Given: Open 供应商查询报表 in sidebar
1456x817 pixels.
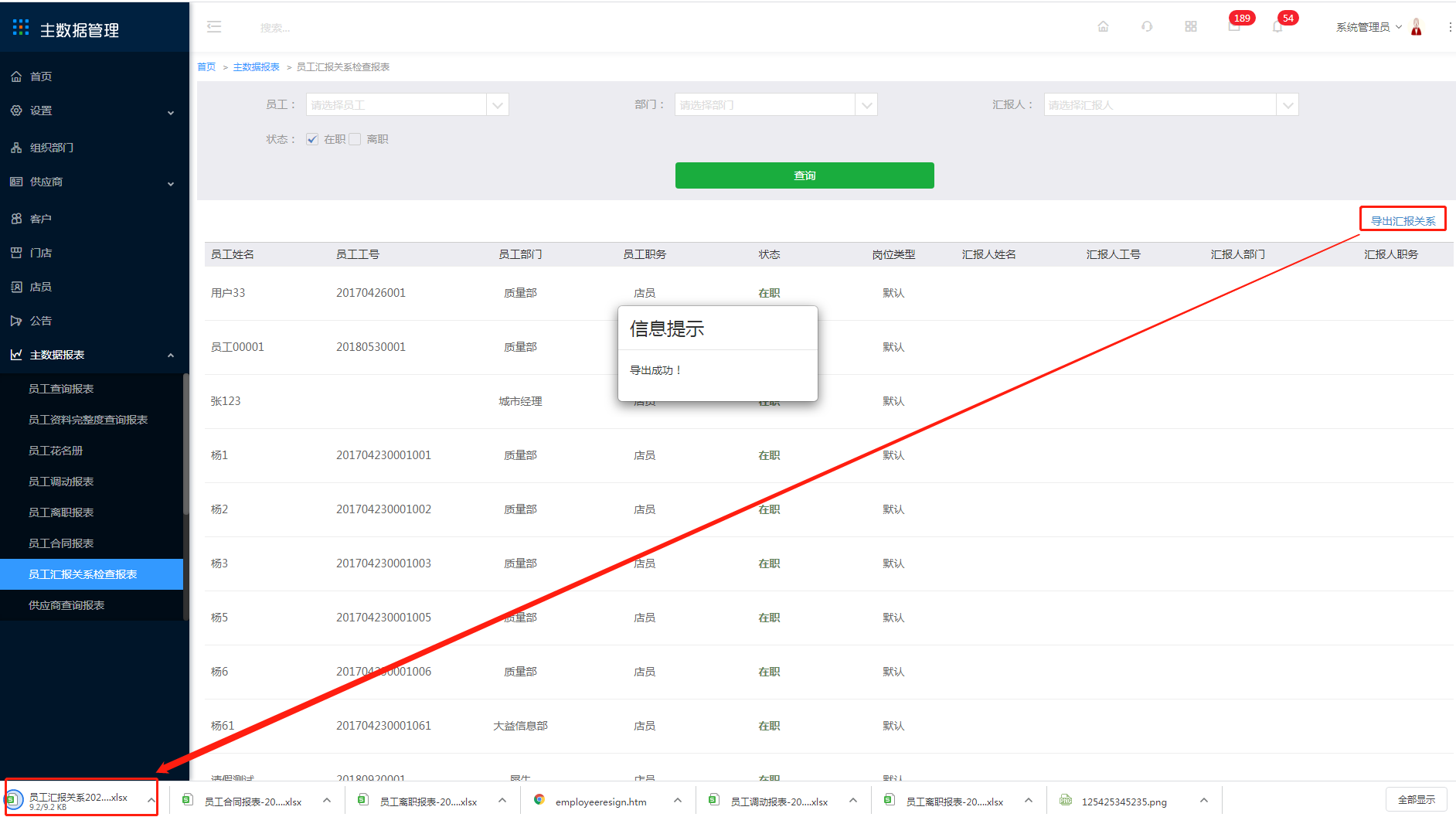Looking at the screenshot, I should pos(66,605).
